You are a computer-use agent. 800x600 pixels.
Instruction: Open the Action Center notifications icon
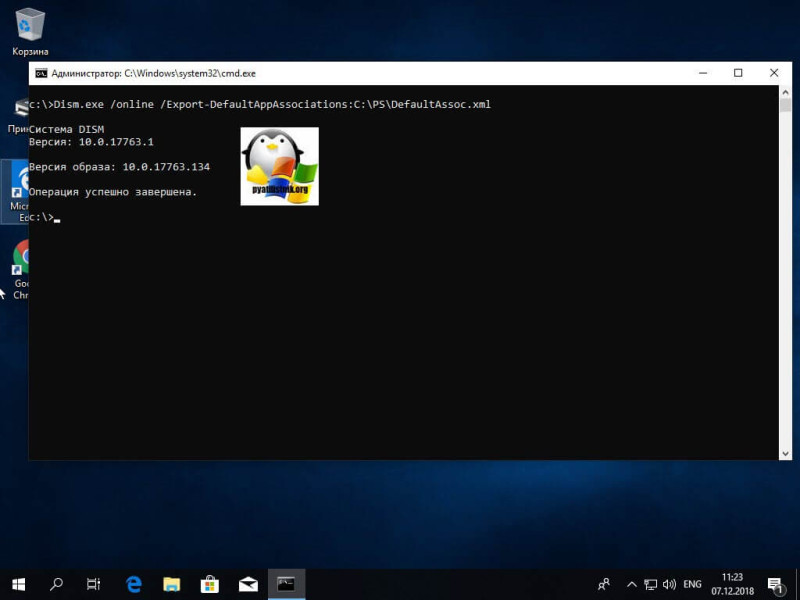pyautogui.click(x=775, y=584)
